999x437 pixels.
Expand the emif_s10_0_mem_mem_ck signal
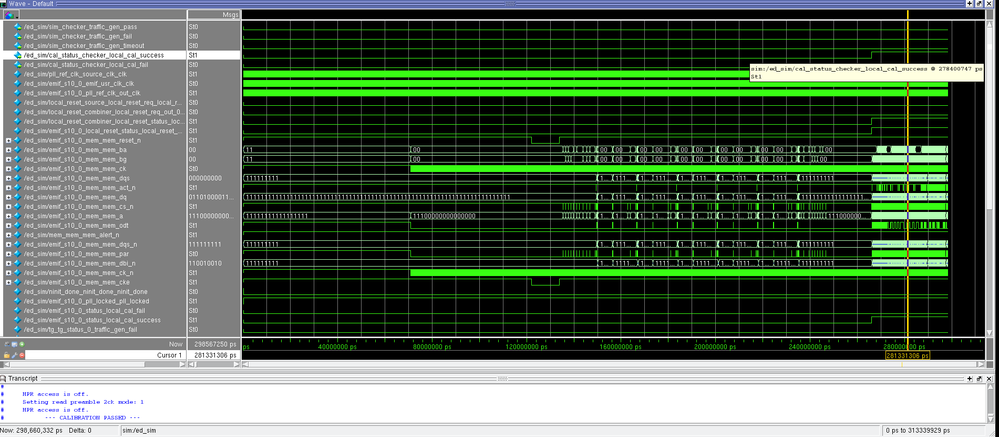coord(8,169)
